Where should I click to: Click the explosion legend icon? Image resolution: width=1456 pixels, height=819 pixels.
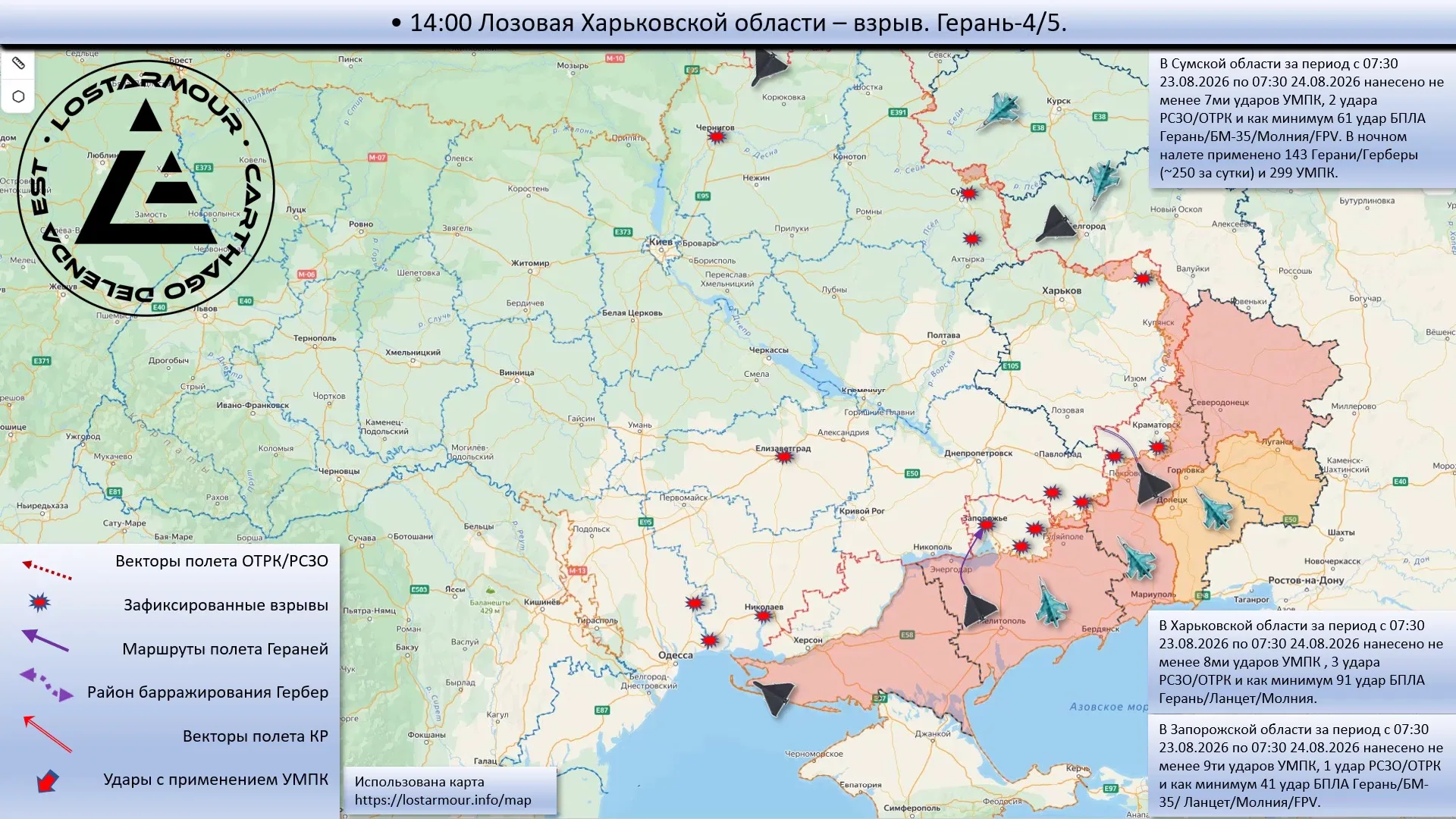click(39, 603)
